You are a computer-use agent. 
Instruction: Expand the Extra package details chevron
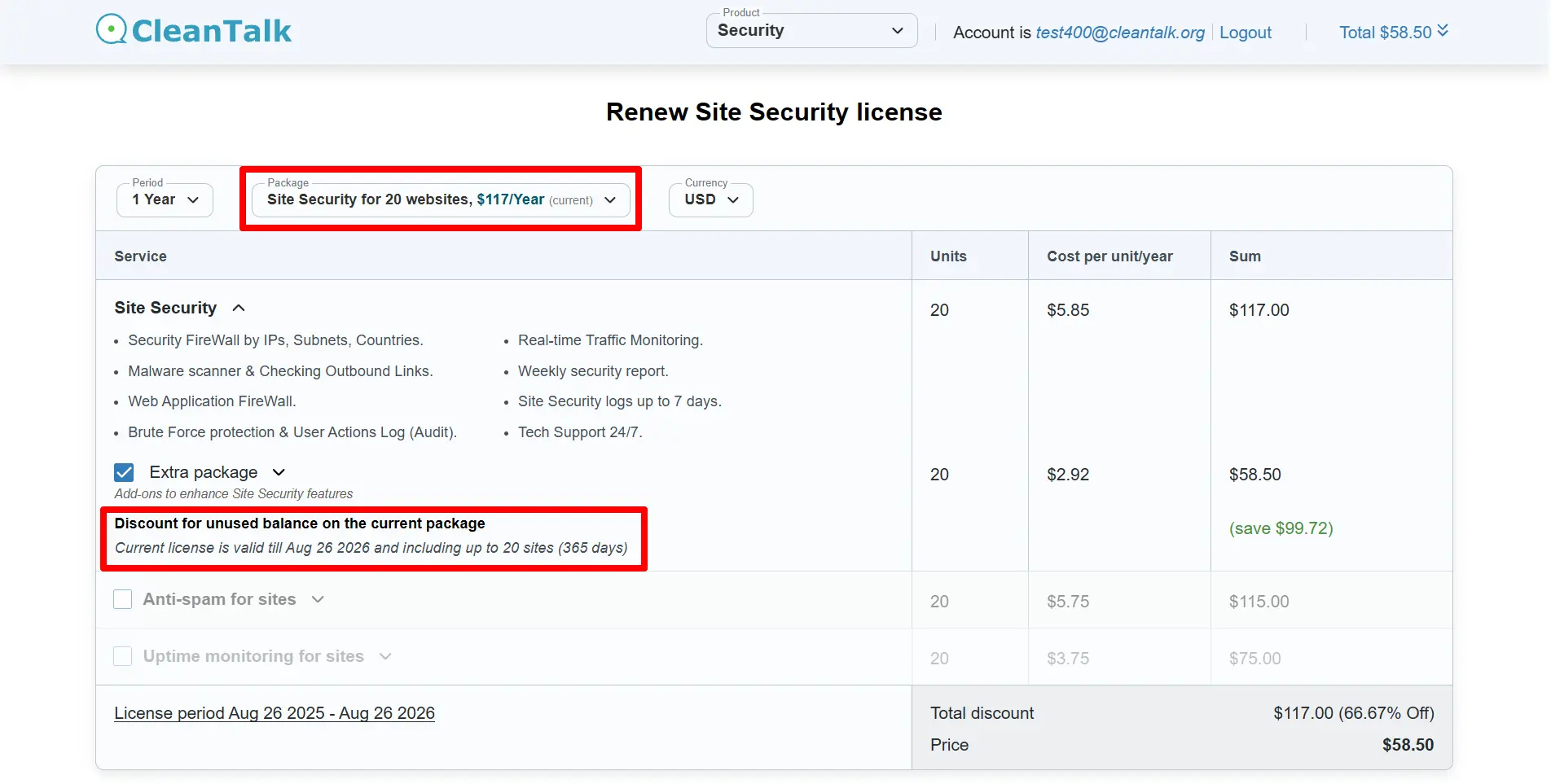coord(279,472)
